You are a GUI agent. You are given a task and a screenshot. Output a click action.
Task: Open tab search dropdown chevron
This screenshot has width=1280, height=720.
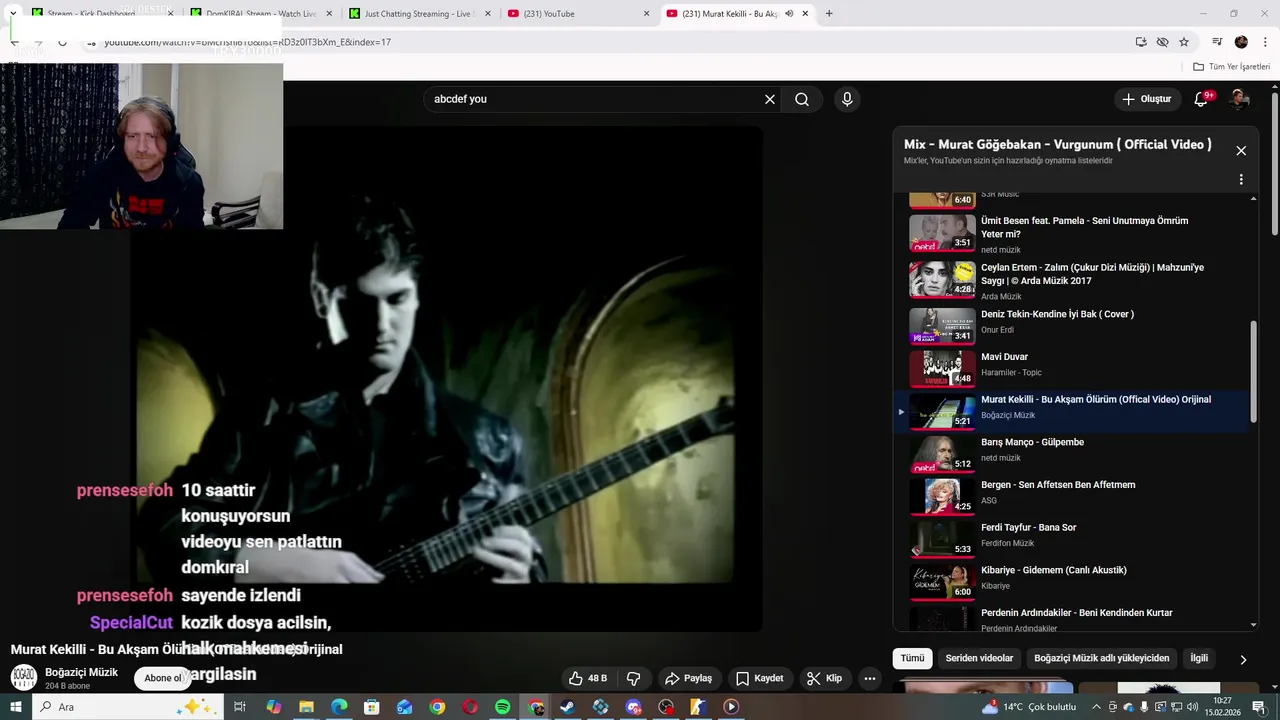click(x=13, y=14)
